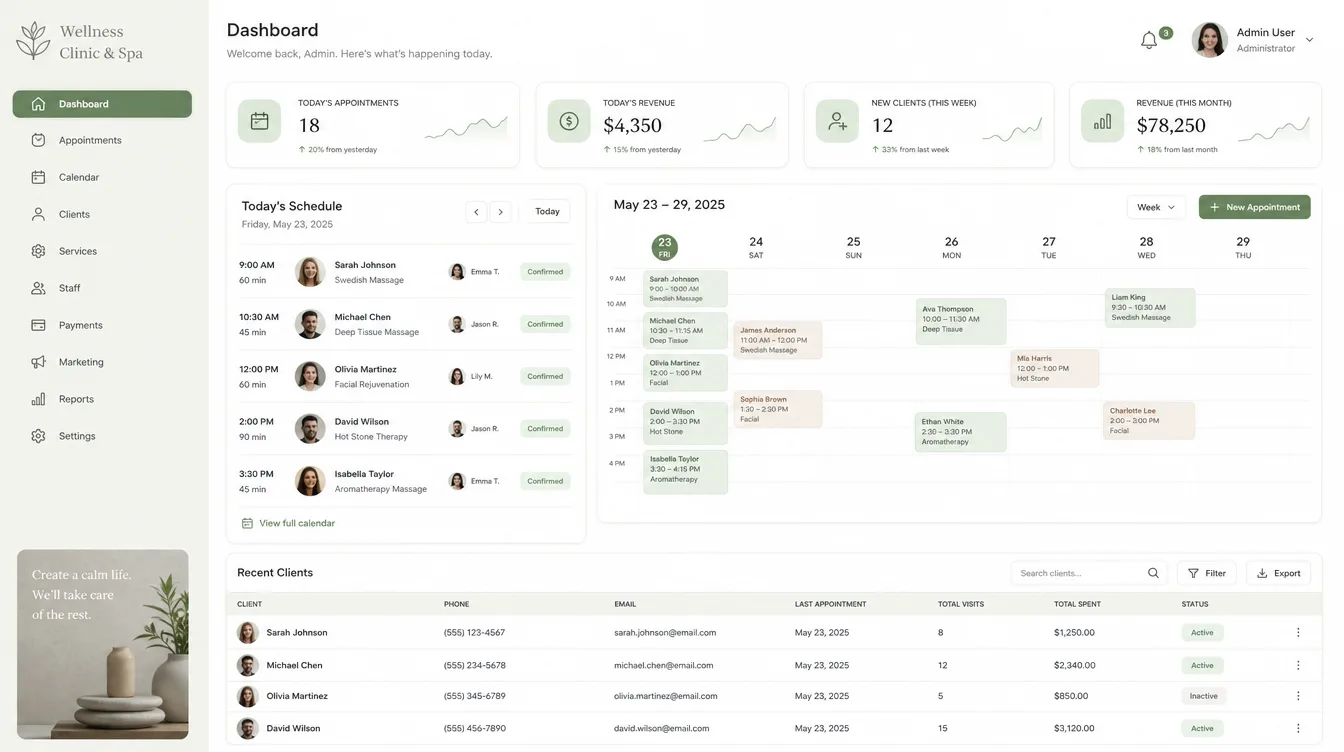
Task: Click the email michael.chen@email.com
Action: 664,665
